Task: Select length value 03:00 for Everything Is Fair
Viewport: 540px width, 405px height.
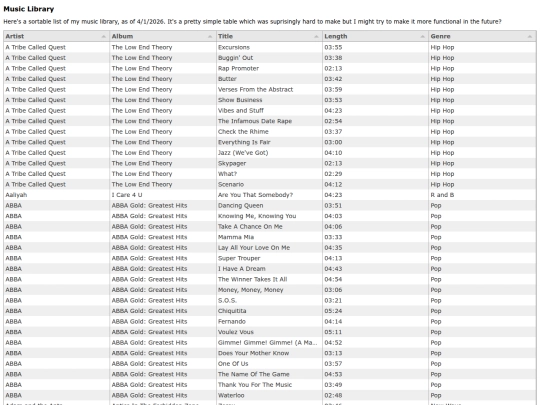Action: click(375, 142)
